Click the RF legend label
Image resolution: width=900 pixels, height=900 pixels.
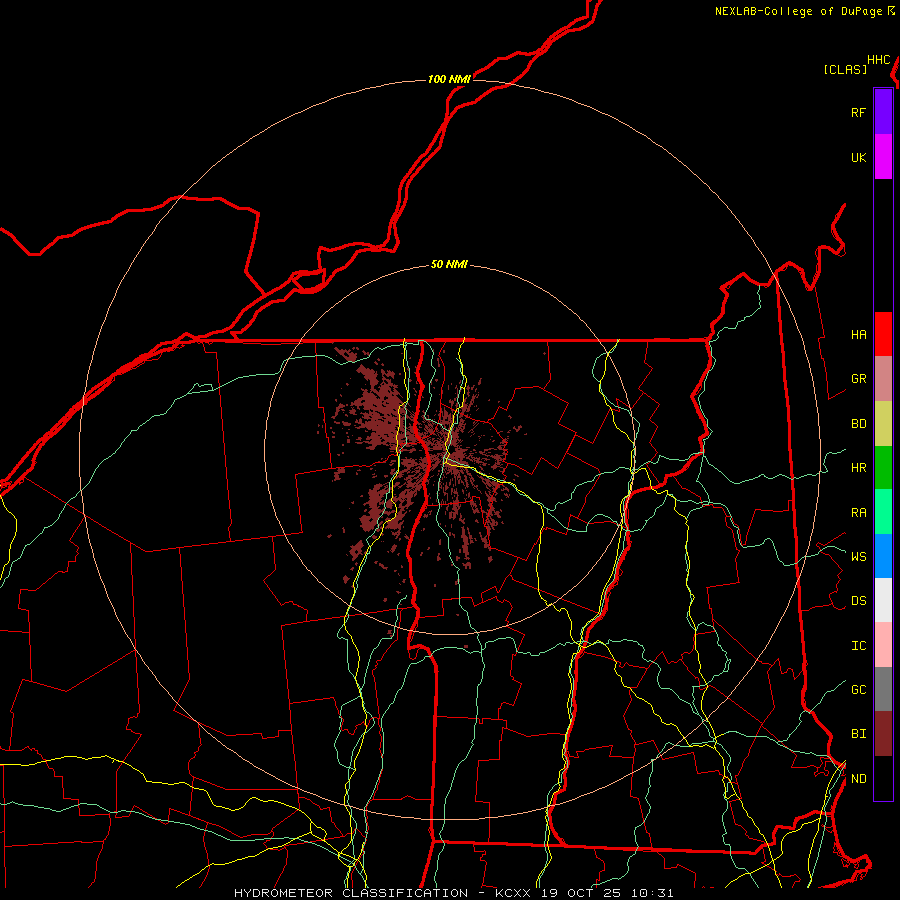[858, 112]
